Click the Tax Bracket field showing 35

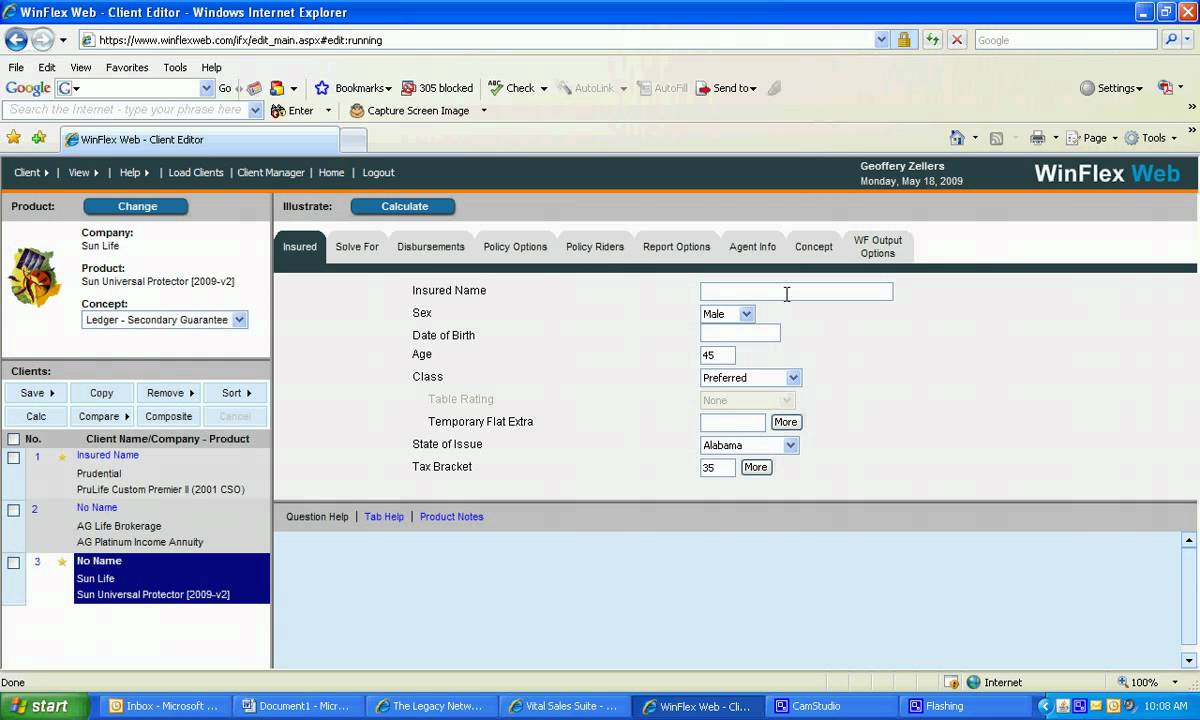click(718, 467)
